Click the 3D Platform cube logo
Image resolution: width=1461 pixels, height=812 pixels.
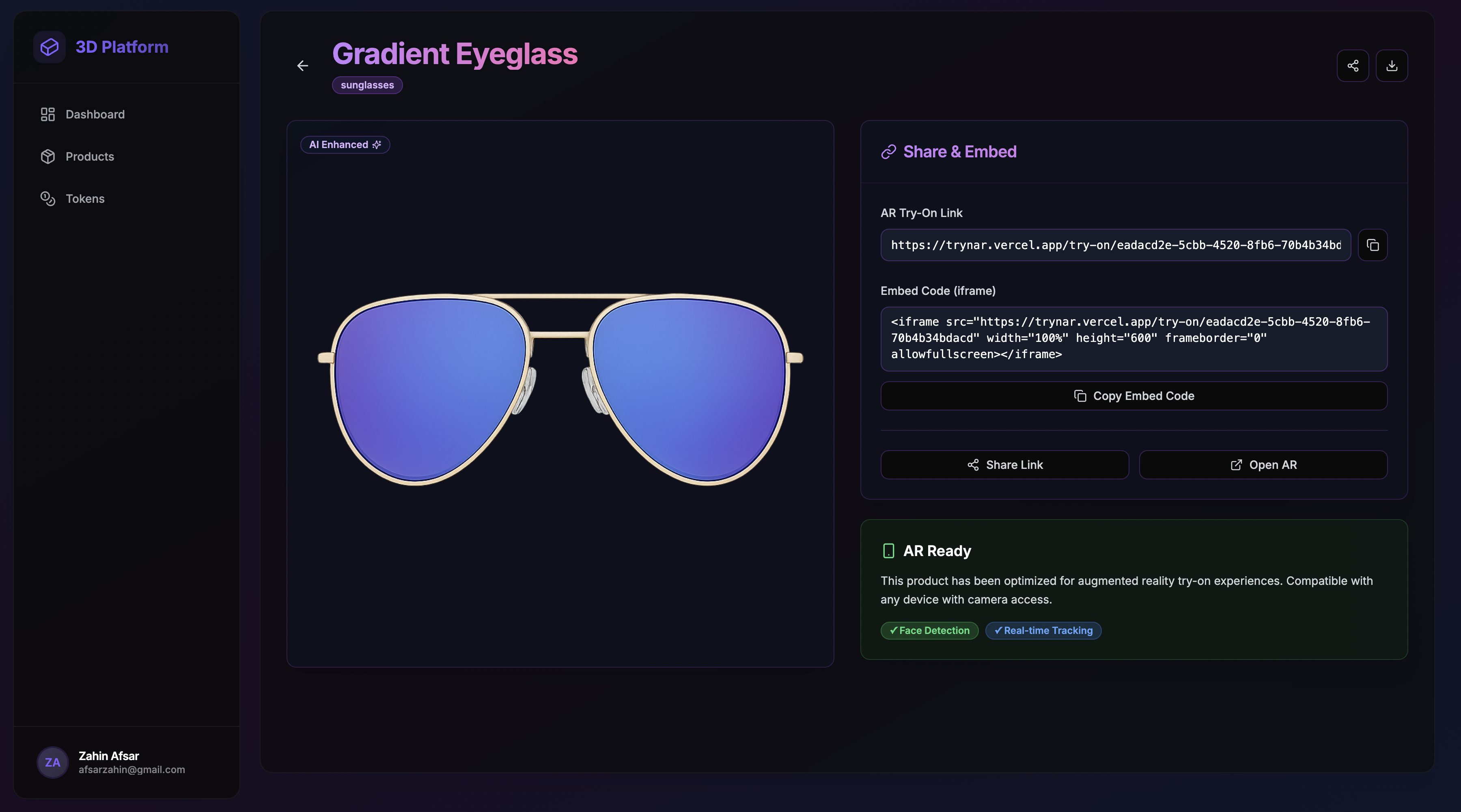tap(50, 47)
